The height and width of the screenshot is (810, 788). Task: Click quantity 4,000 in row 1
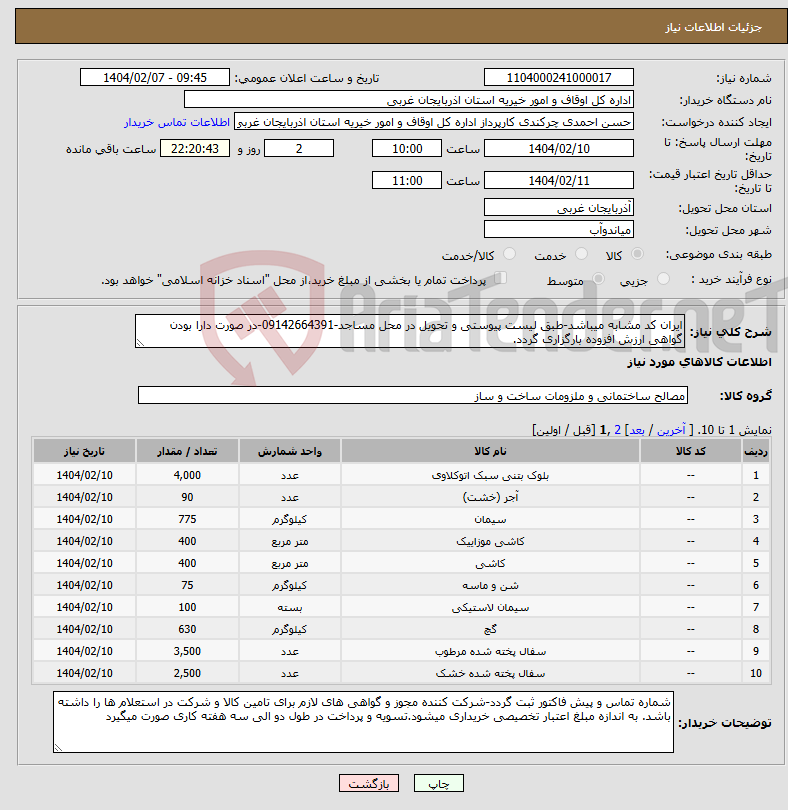[x=187, y=475]
